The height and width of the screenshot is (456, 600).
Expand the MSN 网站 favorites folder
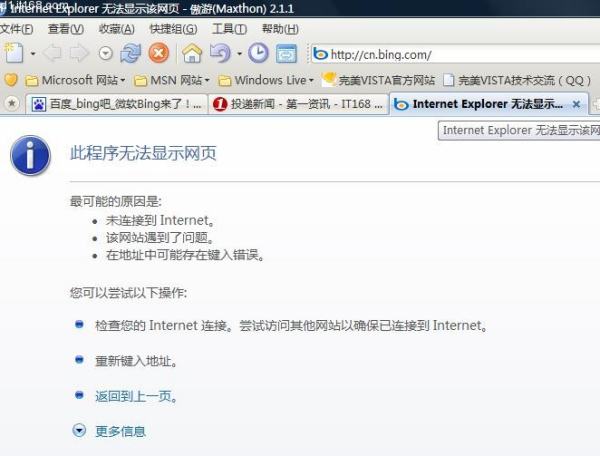click(x=172, y=80)
